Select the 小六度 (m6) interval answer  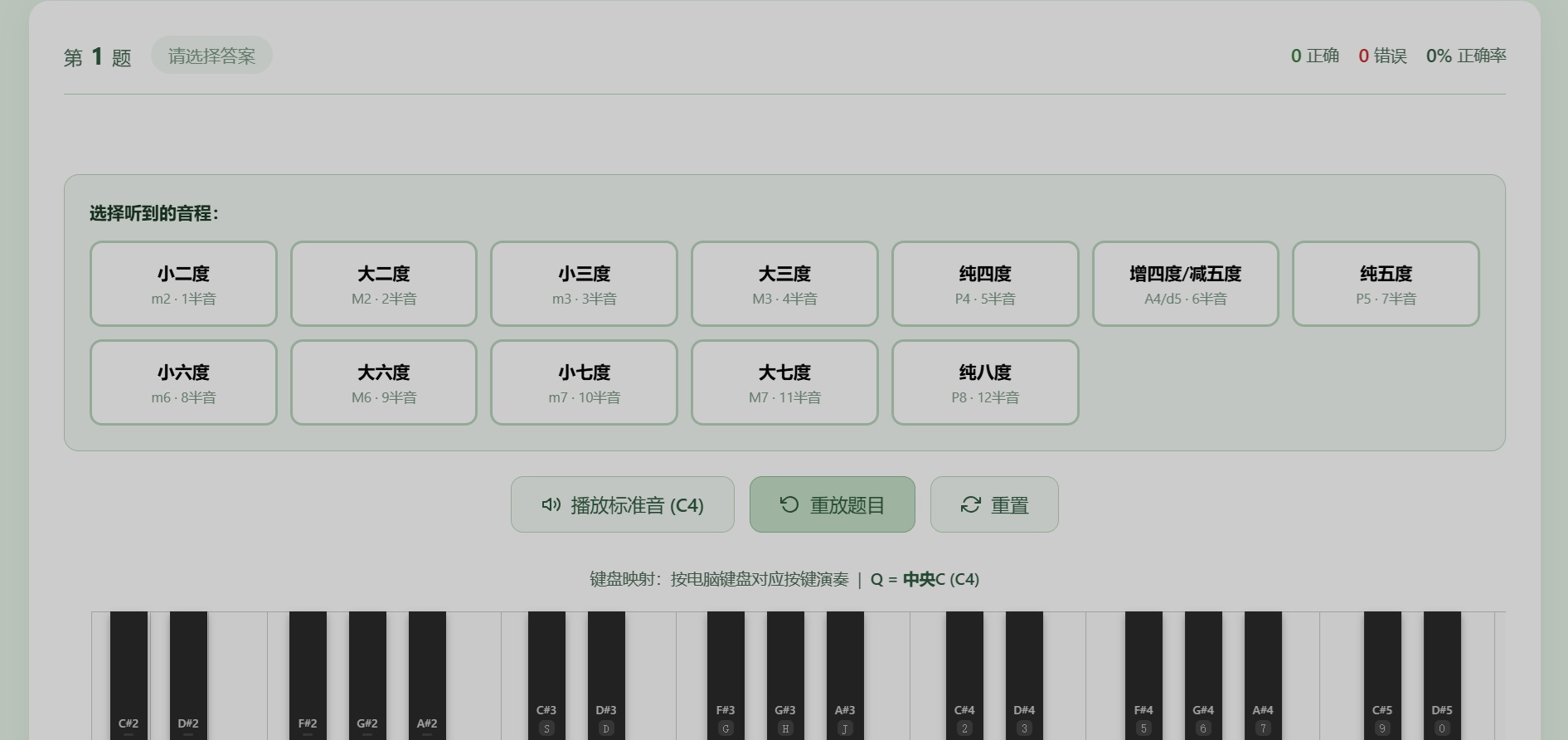[x=183, y=382]
